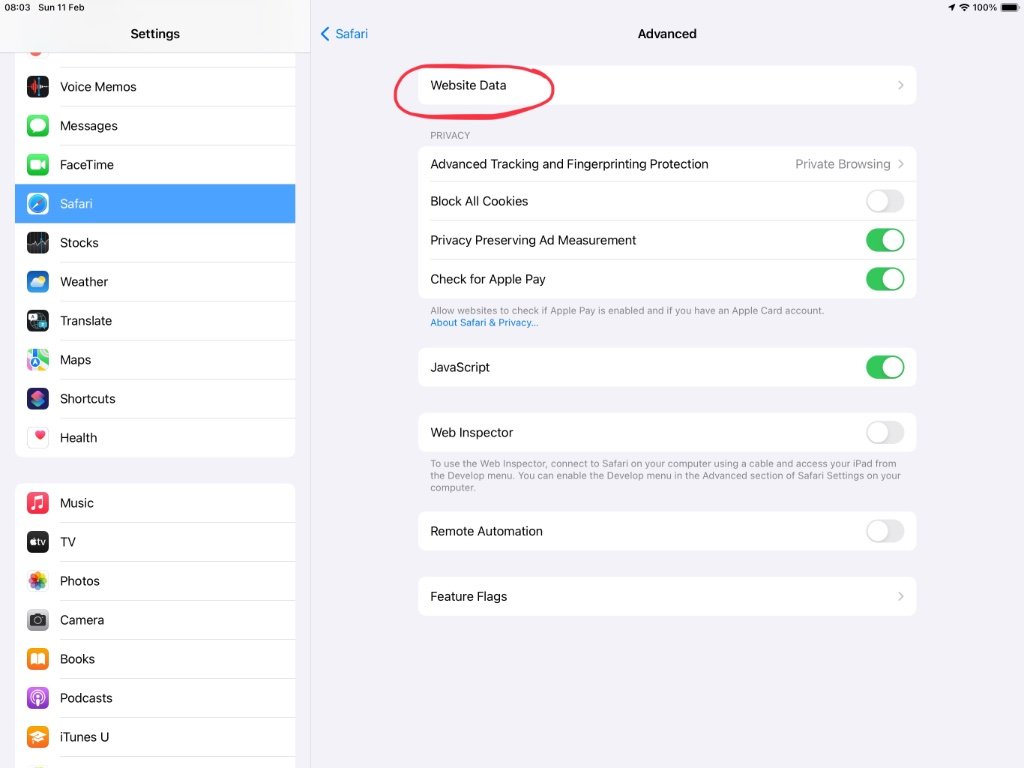This screenshot has width=1024, height=768.
Task: Tap the Messages app icon
Action: [38, 125]
